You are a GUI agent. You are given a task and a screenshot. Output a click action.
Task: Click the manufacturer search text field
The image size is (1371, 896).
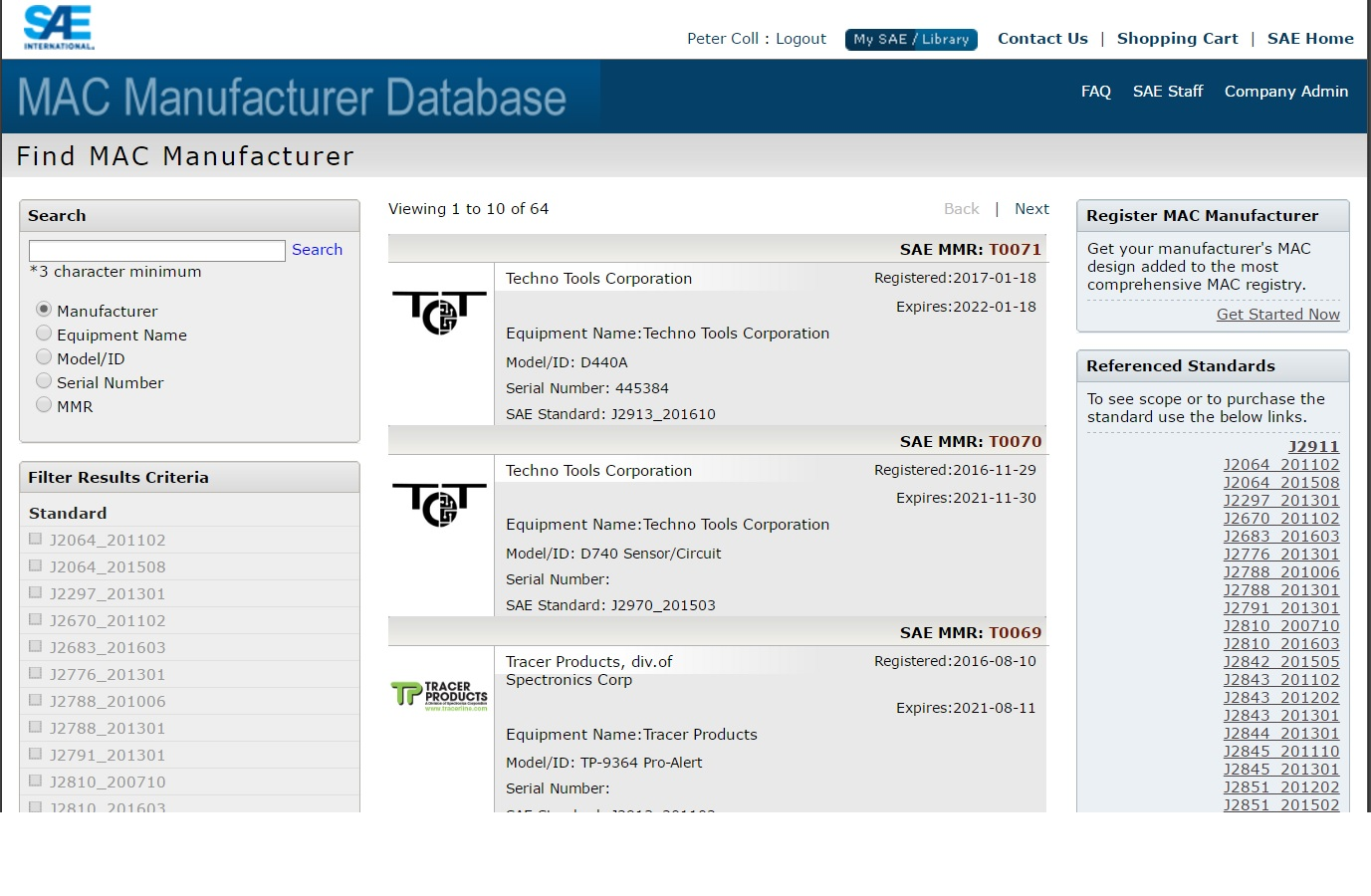click(157, 251)
